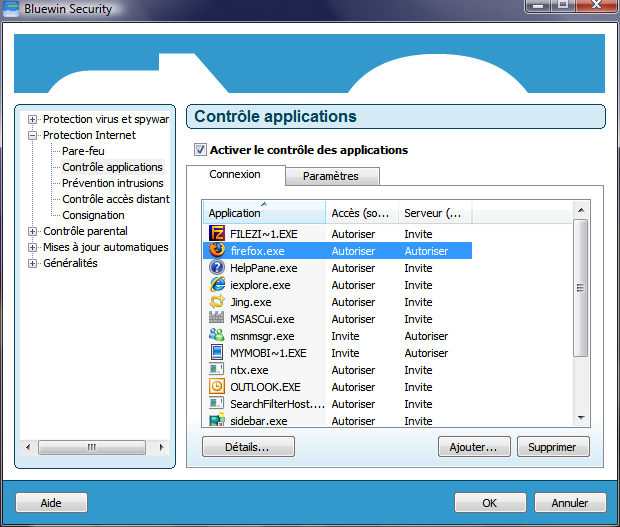The image size is (620, 527).
Task: Expand the Contrôle parental node
Action: point(32,231)
